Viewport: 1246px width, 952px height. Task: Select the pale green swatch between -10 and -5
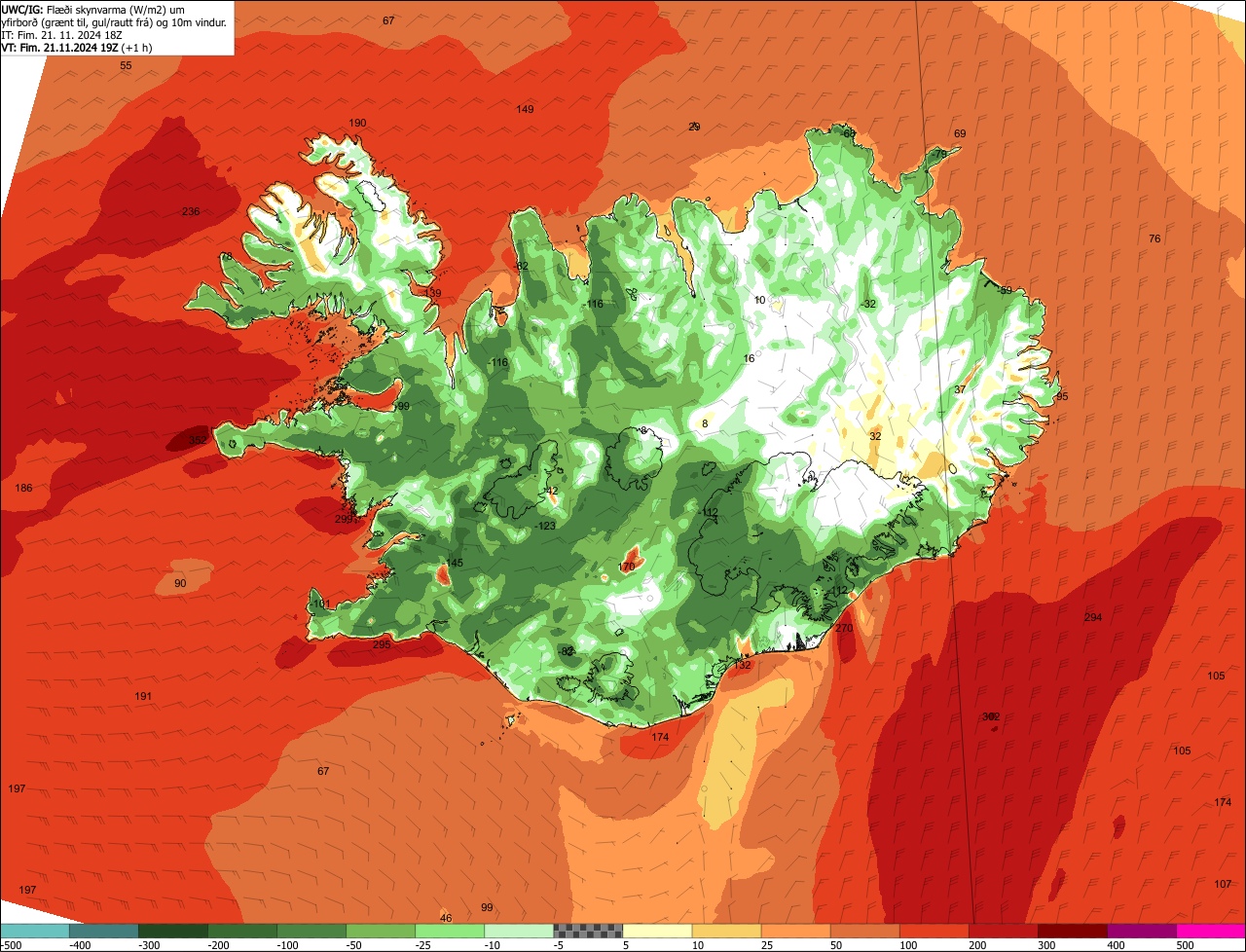[x=519, y=931]
